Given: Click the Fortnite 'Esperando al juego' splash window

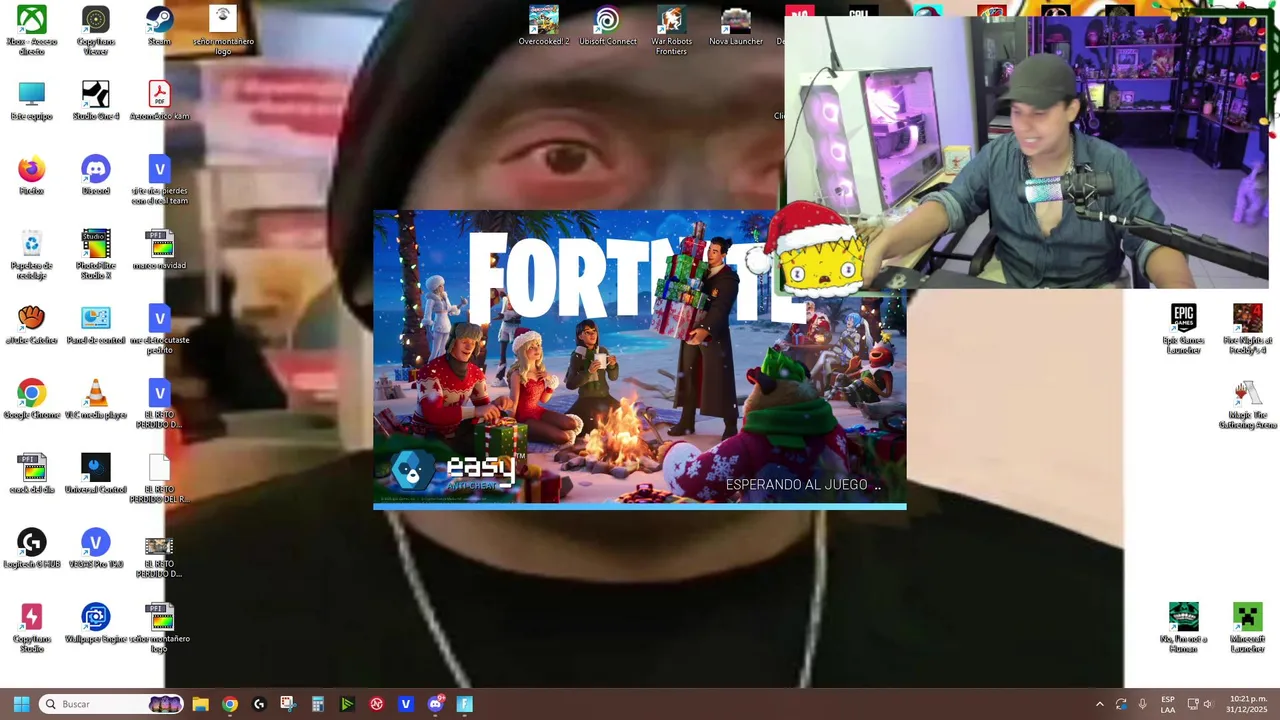Looking at the screenshot, I should 640,360.
